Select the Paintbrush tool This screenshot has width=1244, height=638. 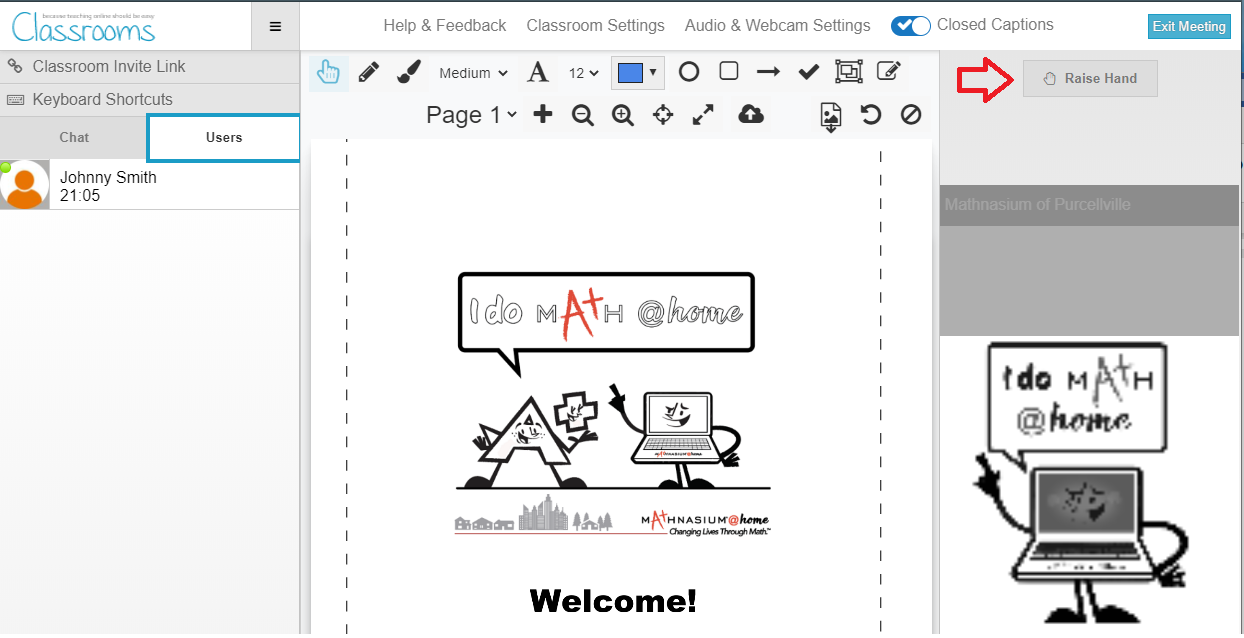pyautogui.click(x=408, y=71)
